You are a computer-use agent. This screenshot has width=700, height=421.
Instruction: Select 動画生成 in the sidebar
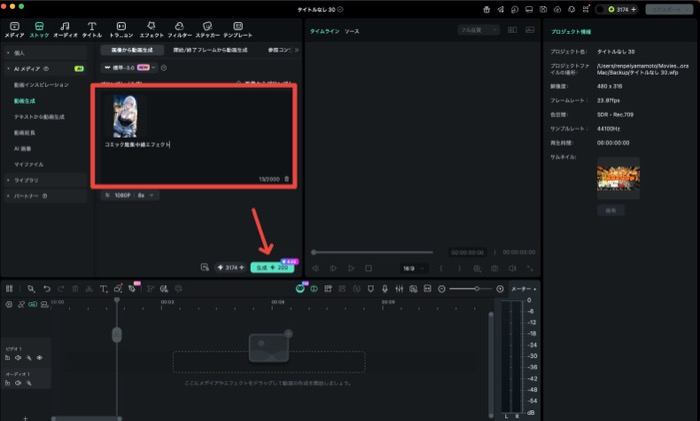click(25, 101)
